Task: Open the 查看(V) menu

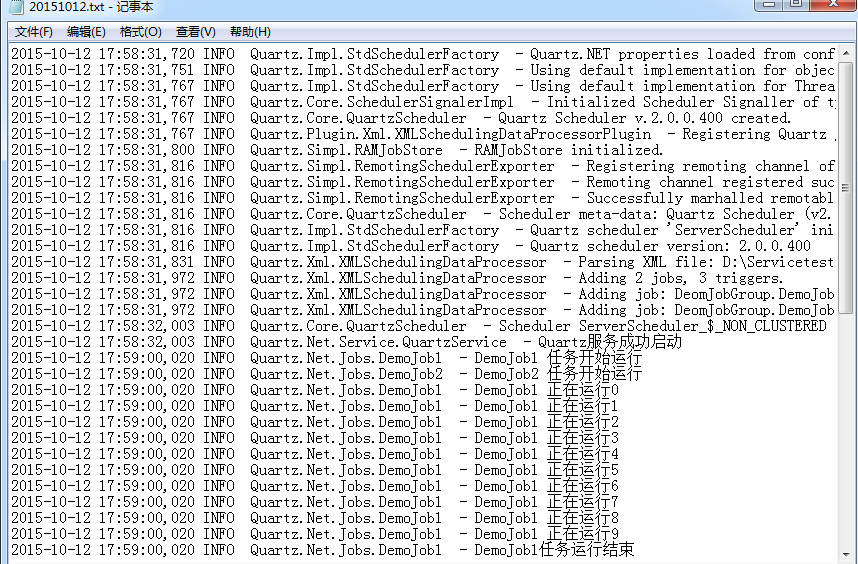Action: click(x=195, y=32)
